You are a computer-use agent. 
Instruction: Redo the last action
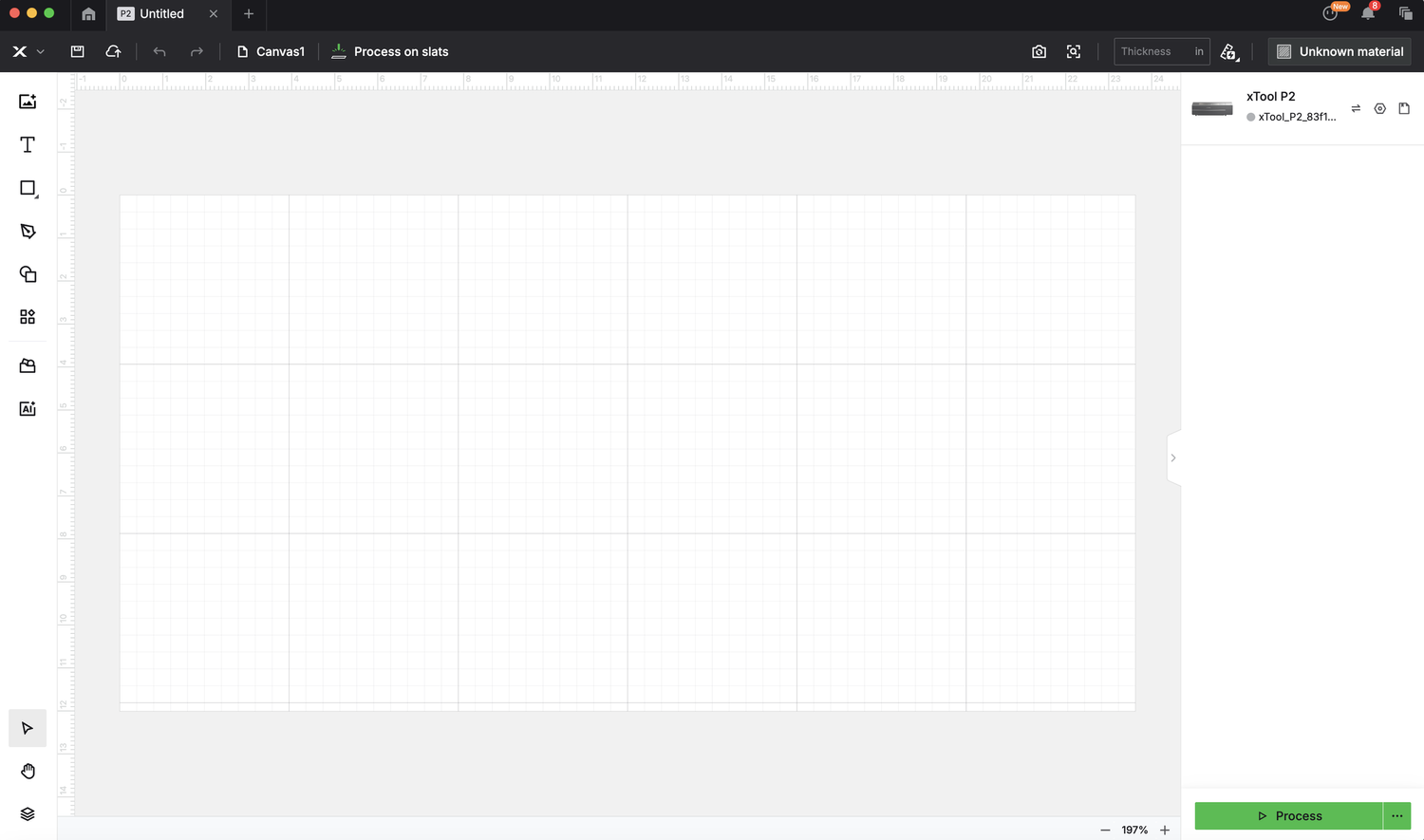[x=197, y=51]
